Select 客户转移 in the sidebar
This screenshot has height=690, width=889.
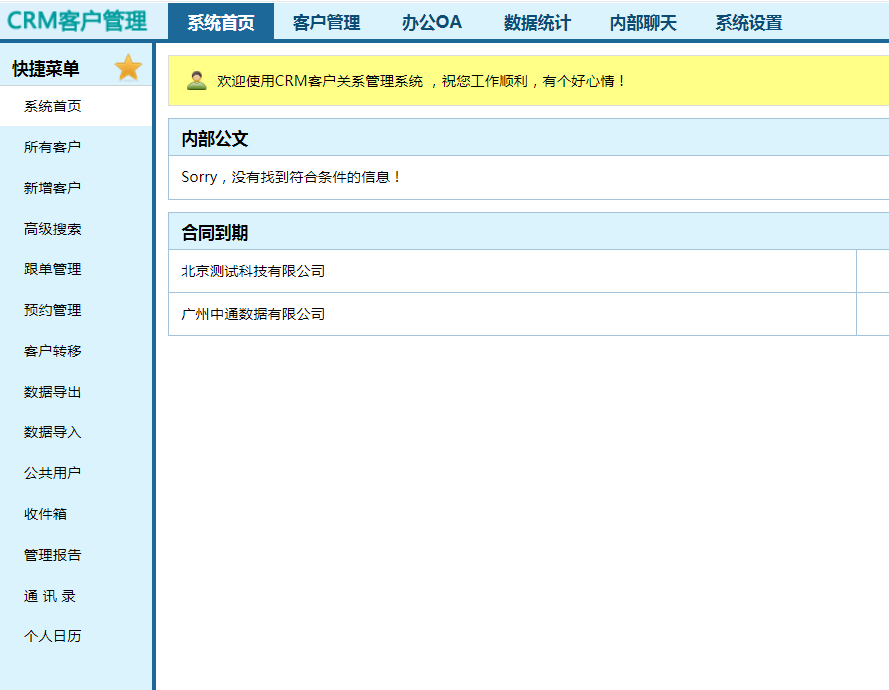point(53,351)
